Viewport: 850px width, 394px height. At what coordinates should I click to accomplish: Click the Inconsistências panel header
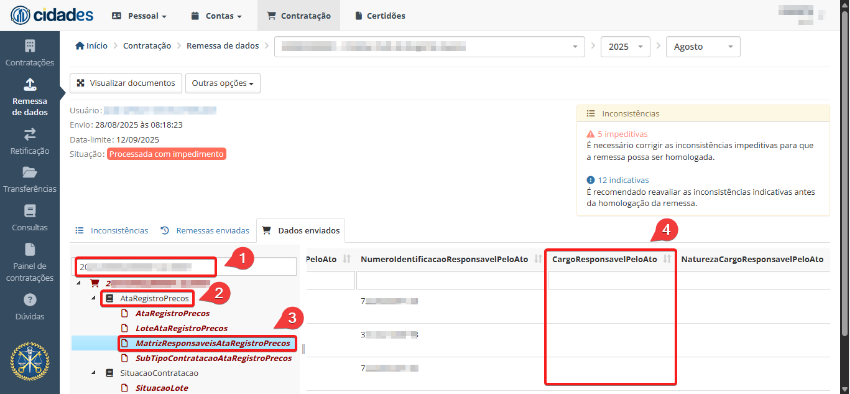pyautogui.click(x=703, y=114)
